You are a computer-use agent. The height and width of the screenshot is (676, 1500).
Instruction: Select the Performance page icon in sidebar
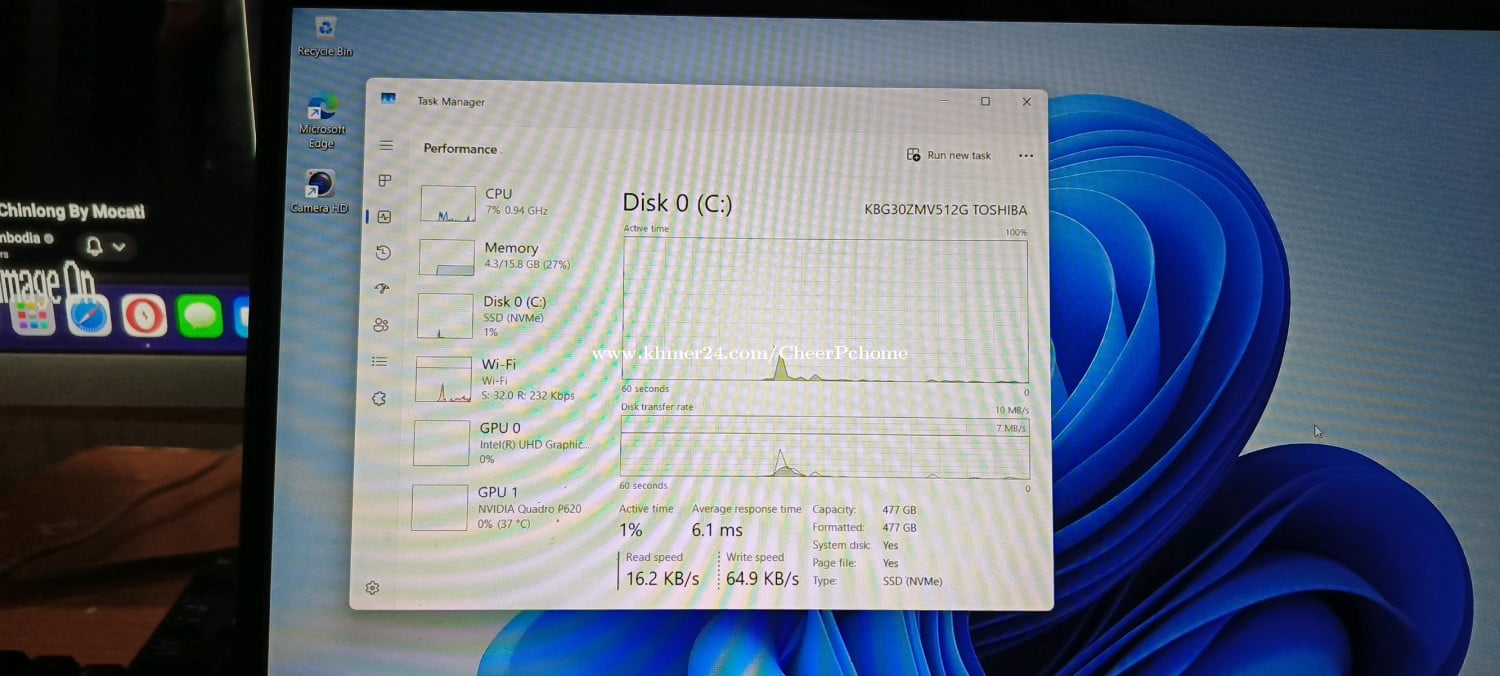[x=384, y=217]
